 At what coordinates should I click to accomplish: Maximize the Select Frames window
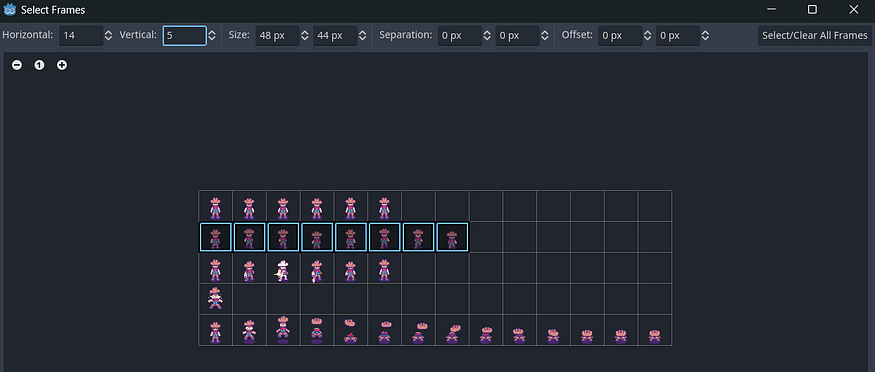pyautogui.click(x=812, y=9)
